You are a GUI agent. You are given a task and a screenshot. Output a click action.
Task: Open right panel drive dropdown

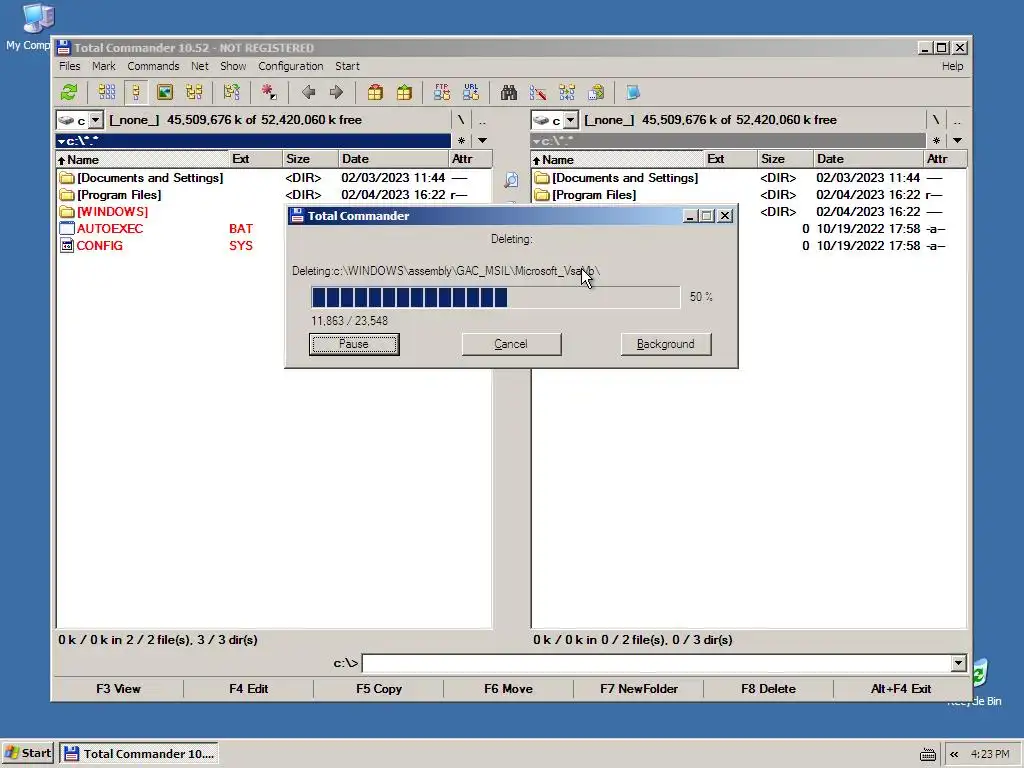point(571,120)
